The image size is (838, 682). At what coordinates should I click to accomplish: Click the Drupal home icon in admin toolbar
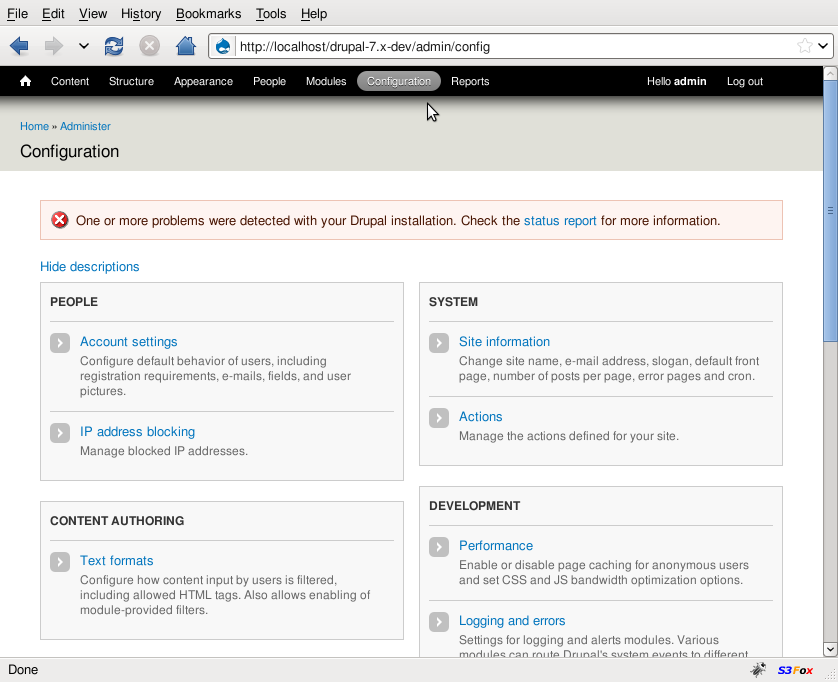[x=26, y=81]
